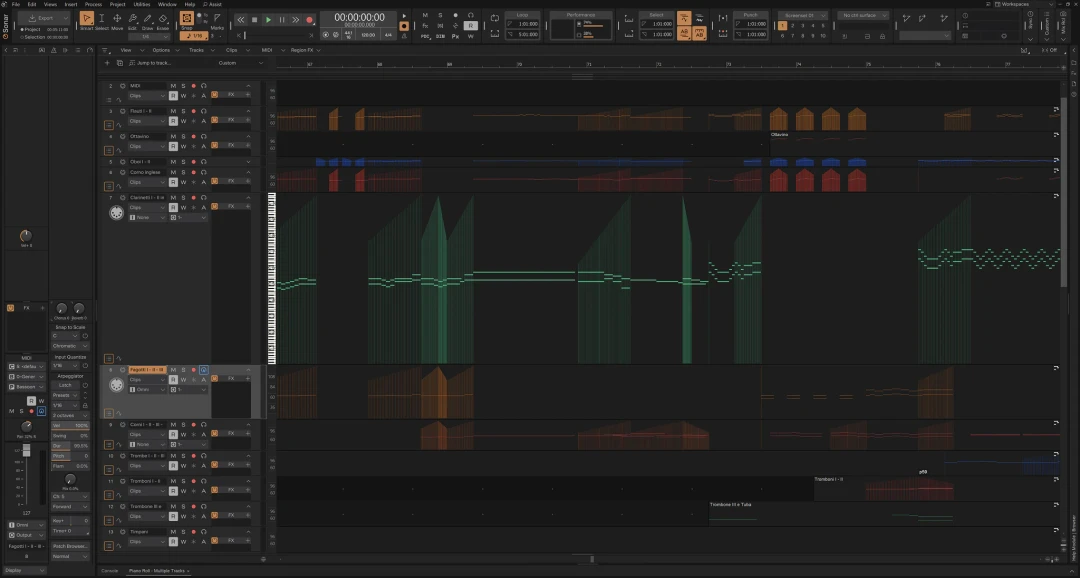
Task: Pick the Move tool
Action: (117, 21)
